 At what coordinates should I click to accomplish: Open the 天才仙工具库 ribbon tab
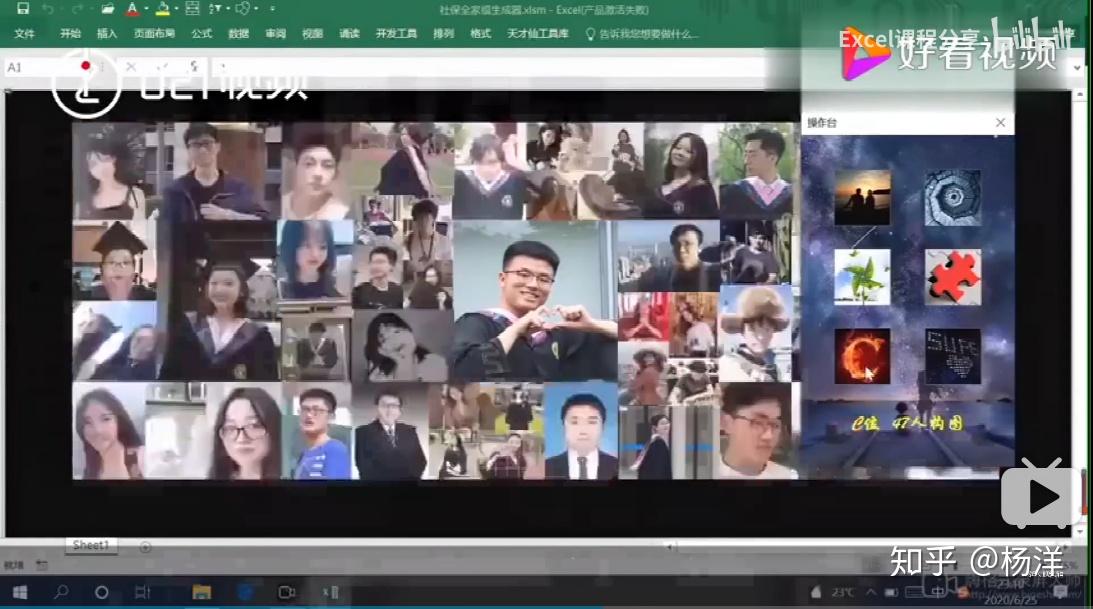click(x=537, y=33)
